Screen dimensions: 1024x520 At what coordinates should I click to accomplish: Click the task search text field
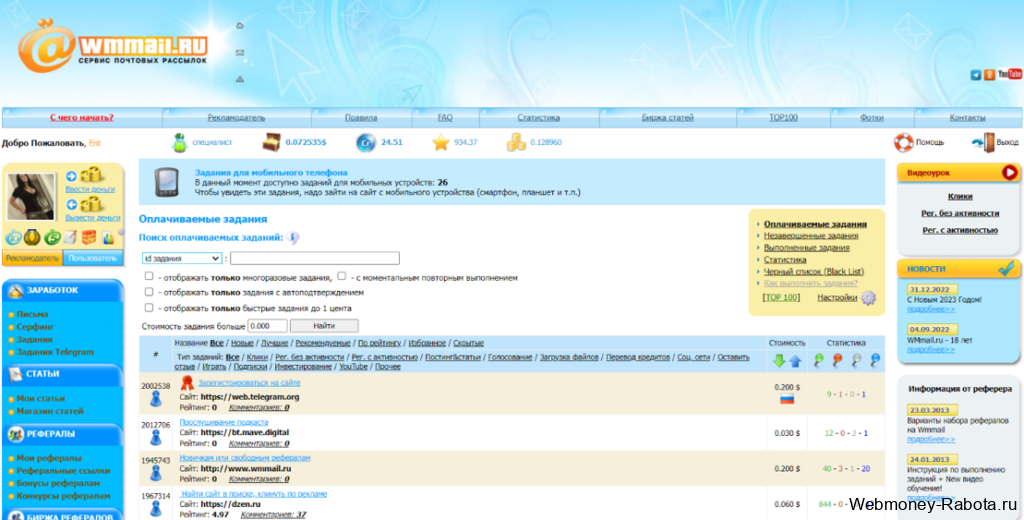(x=315, y=258)
